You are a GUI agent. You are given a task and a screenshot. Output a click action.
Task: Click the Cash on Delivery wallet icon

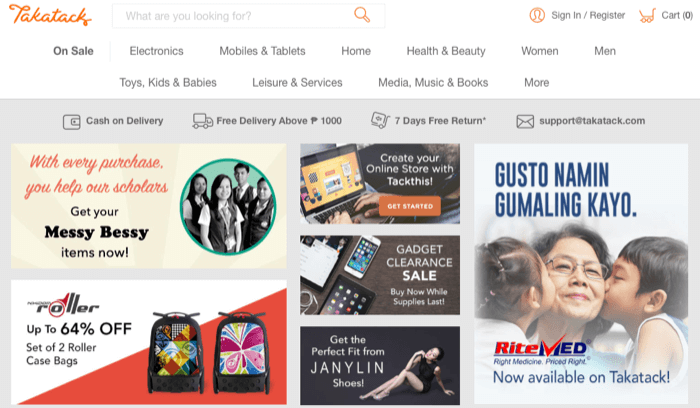point(71,122)
